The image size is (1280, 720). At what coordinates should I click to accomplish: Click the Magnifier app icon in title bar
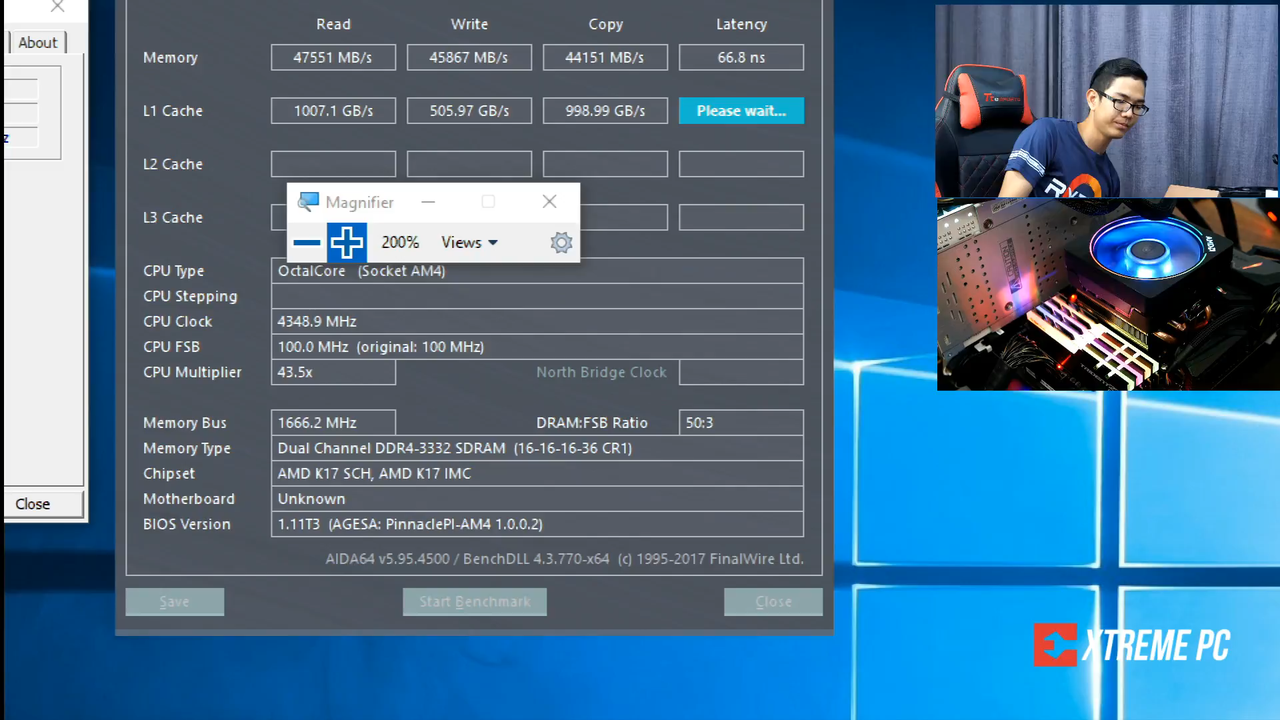[x=308, y=202]
